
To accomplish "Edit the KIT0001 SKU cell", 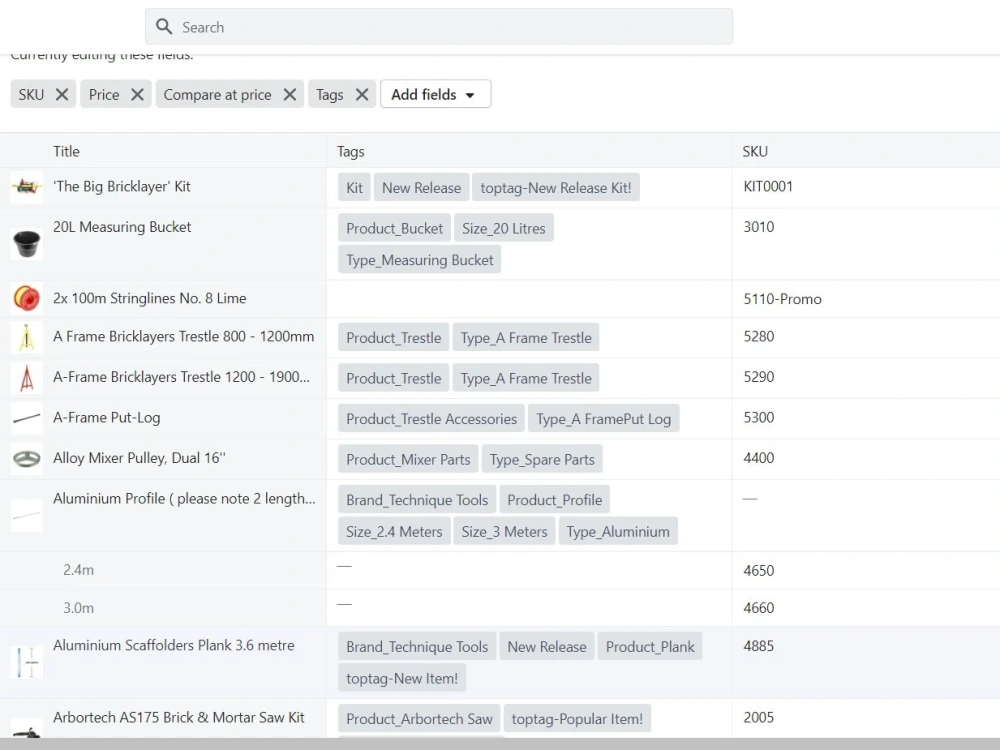I will coord(866,188).
